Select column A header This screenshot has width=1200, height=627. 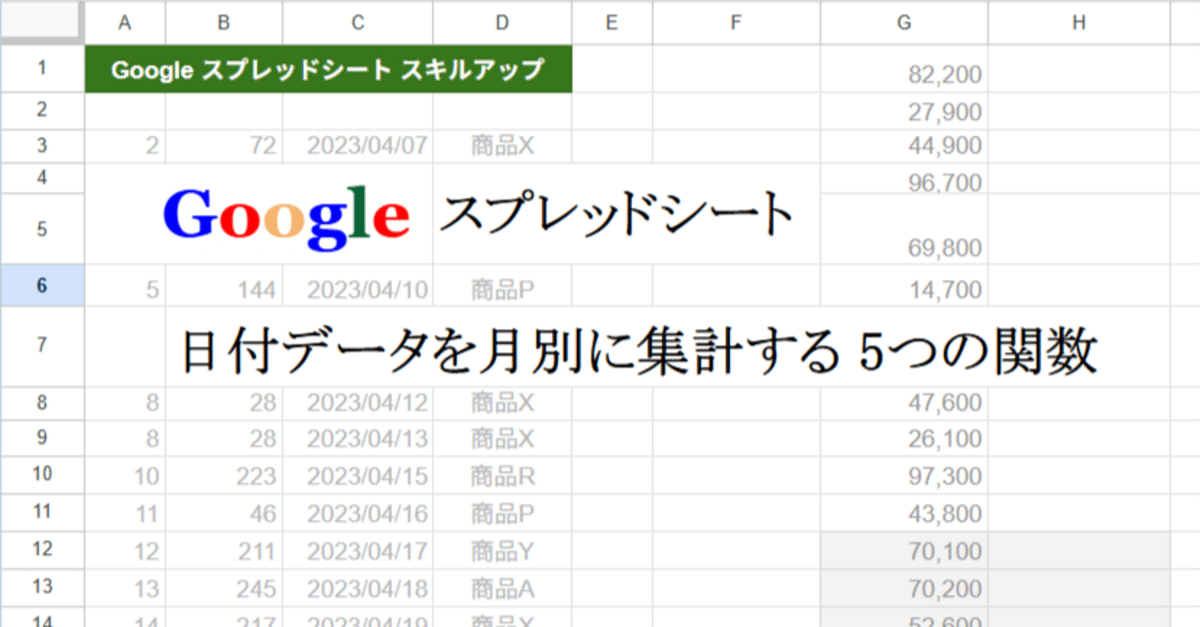pos(125,22)
